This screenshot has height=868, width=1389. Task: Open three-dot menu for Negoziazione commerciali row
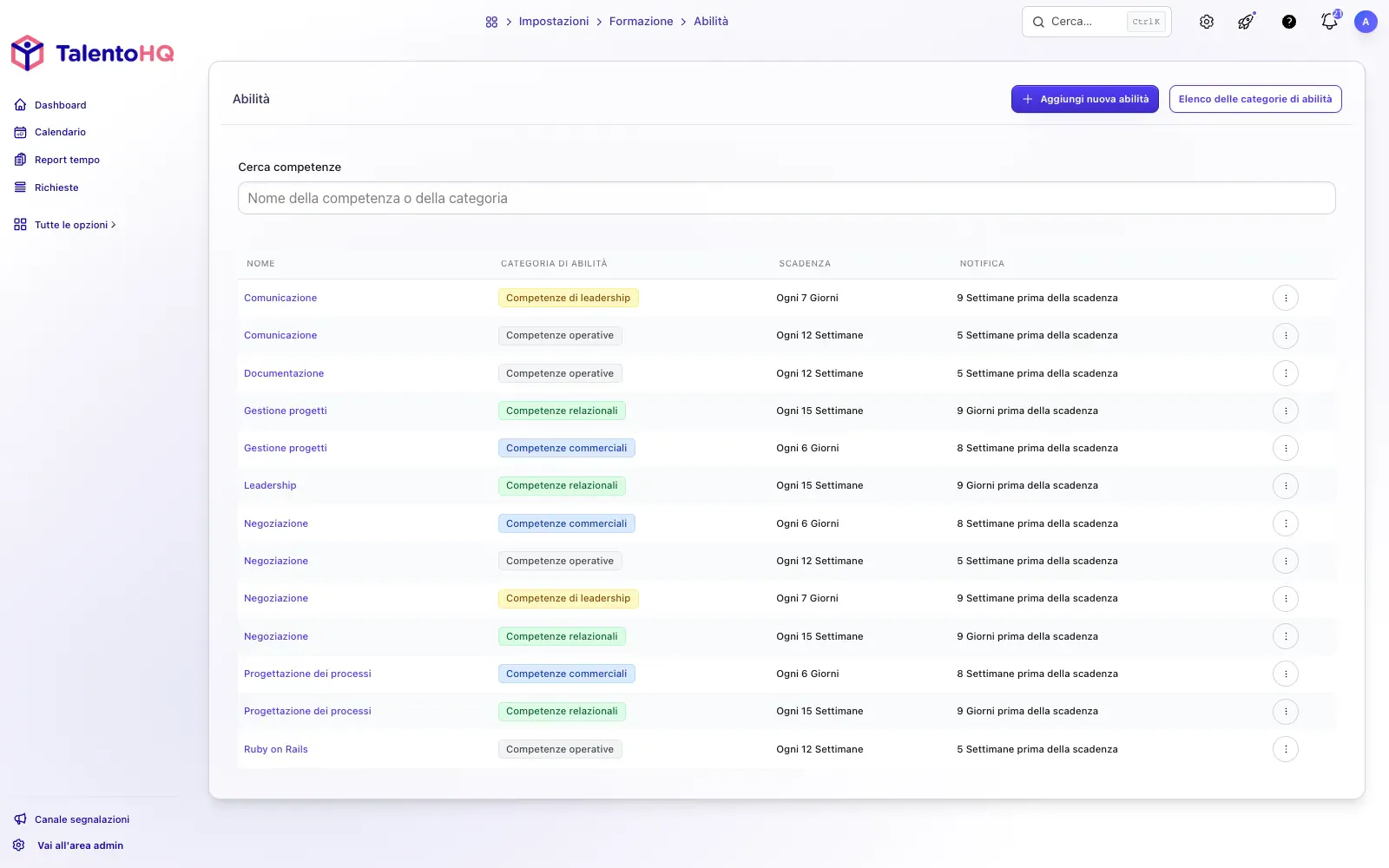[1286, 523]
